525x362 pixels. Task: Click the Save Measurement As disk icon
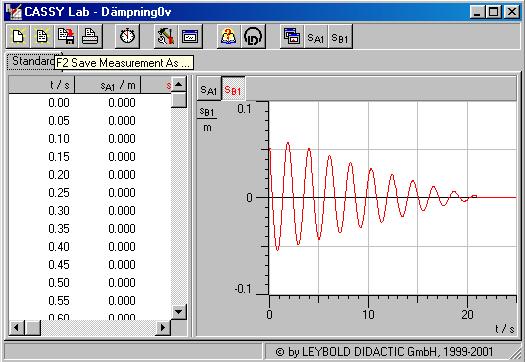tap(66, 36)
